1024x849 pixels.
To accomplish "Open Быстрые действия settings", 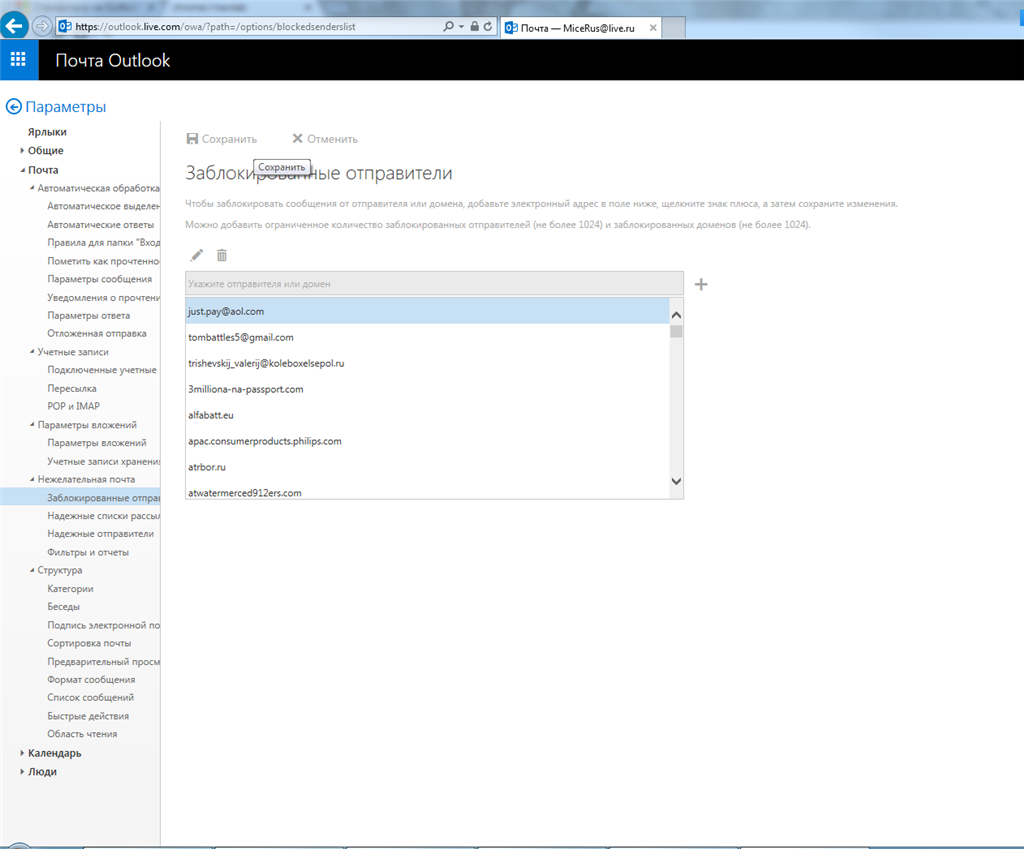I will 88,716.
